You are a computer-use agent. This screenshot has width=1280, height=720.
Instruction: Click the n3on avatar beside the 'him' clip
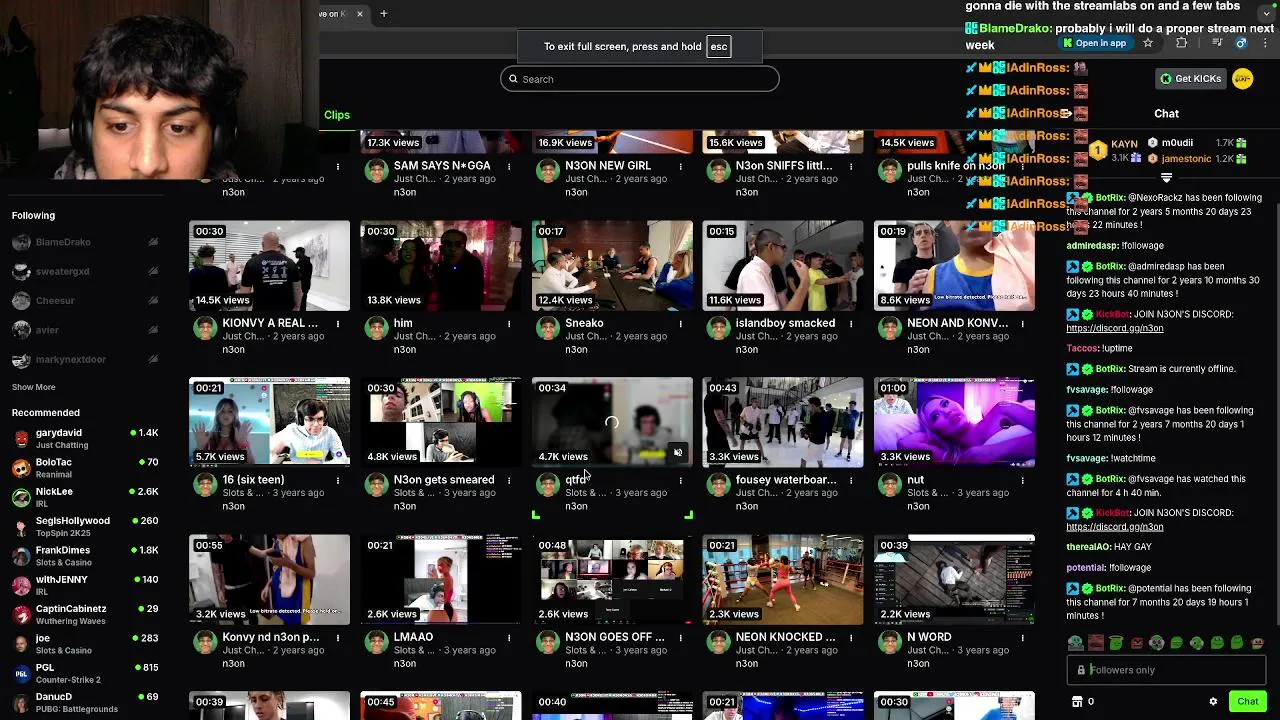pyautogui.click(x=376, y=329)
